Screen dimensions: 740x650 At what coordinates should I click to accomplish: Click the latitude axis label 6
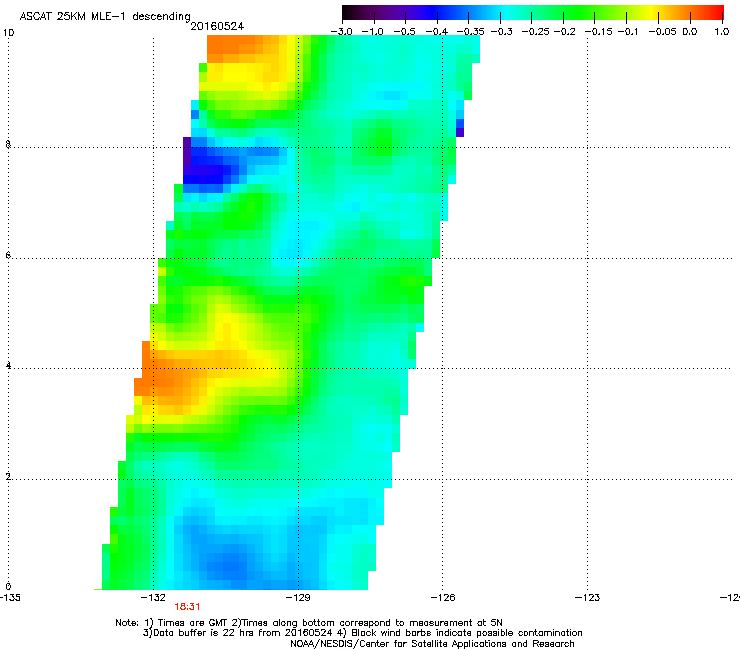pyautogui.click(x=8, y=255)
